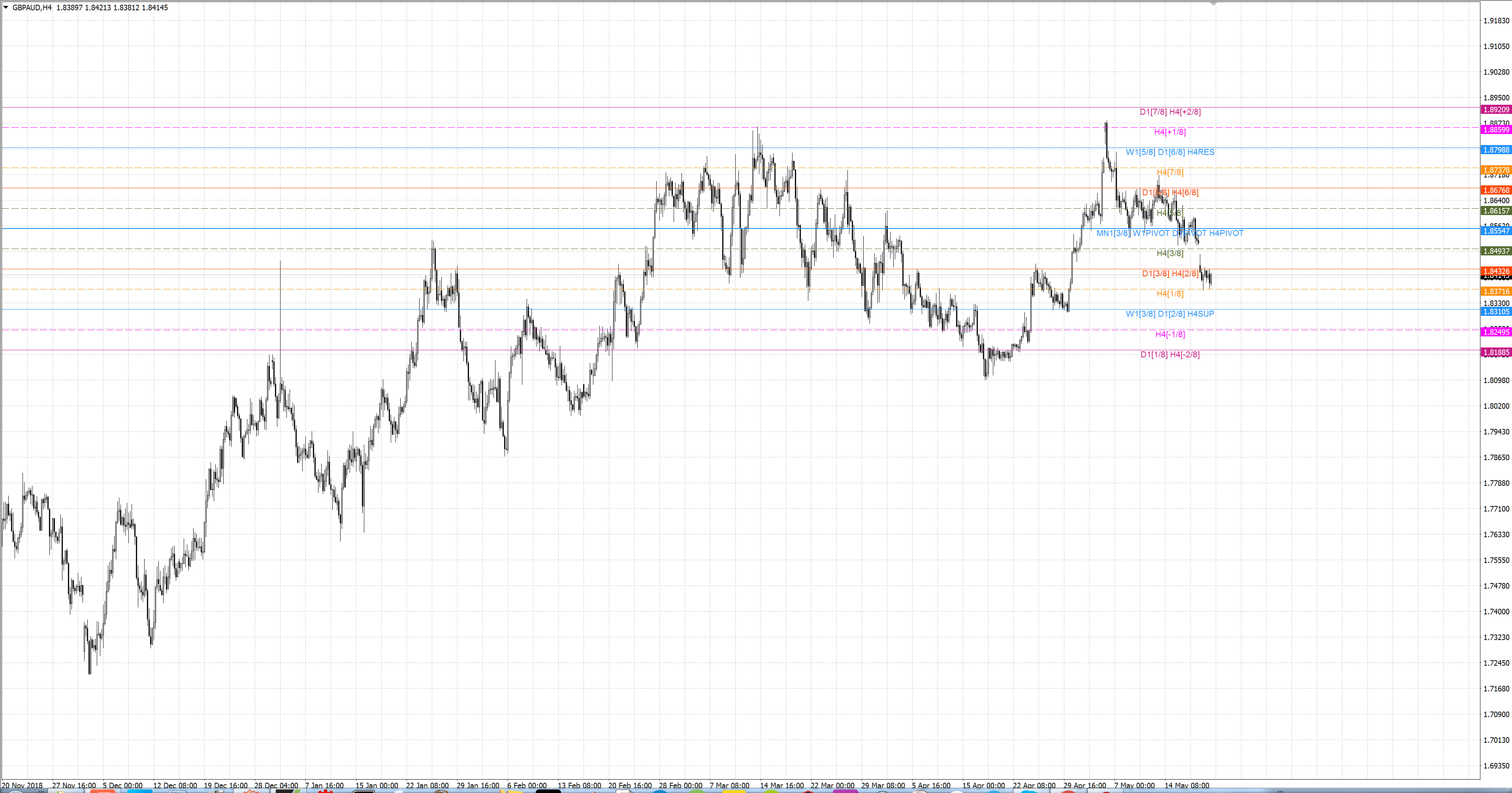Click the 1.83105 support price tag
Screen dimensions: 1512x793
point(1495,312)
